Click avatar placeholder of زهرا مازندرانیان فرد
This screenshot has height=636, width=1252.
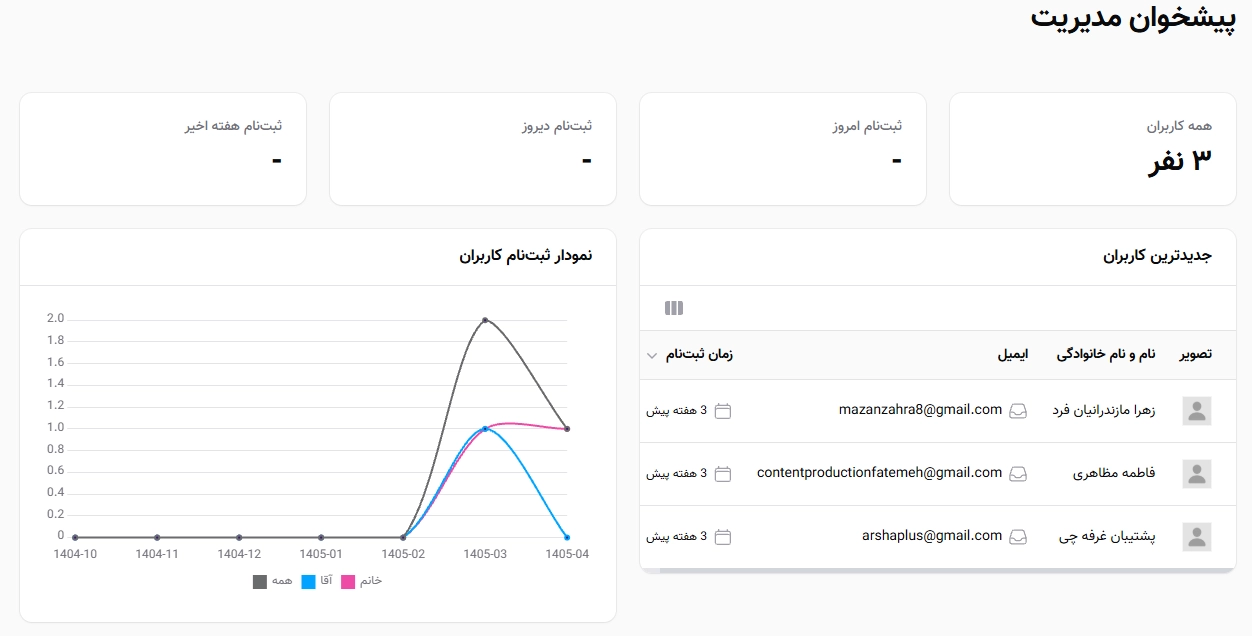1197,411
